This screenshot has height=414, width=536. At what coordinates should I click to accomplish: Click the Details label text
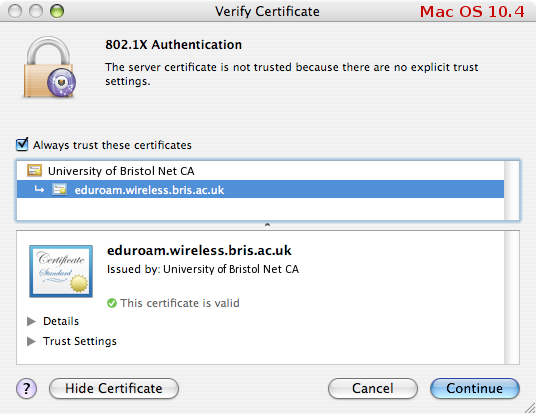61,321
